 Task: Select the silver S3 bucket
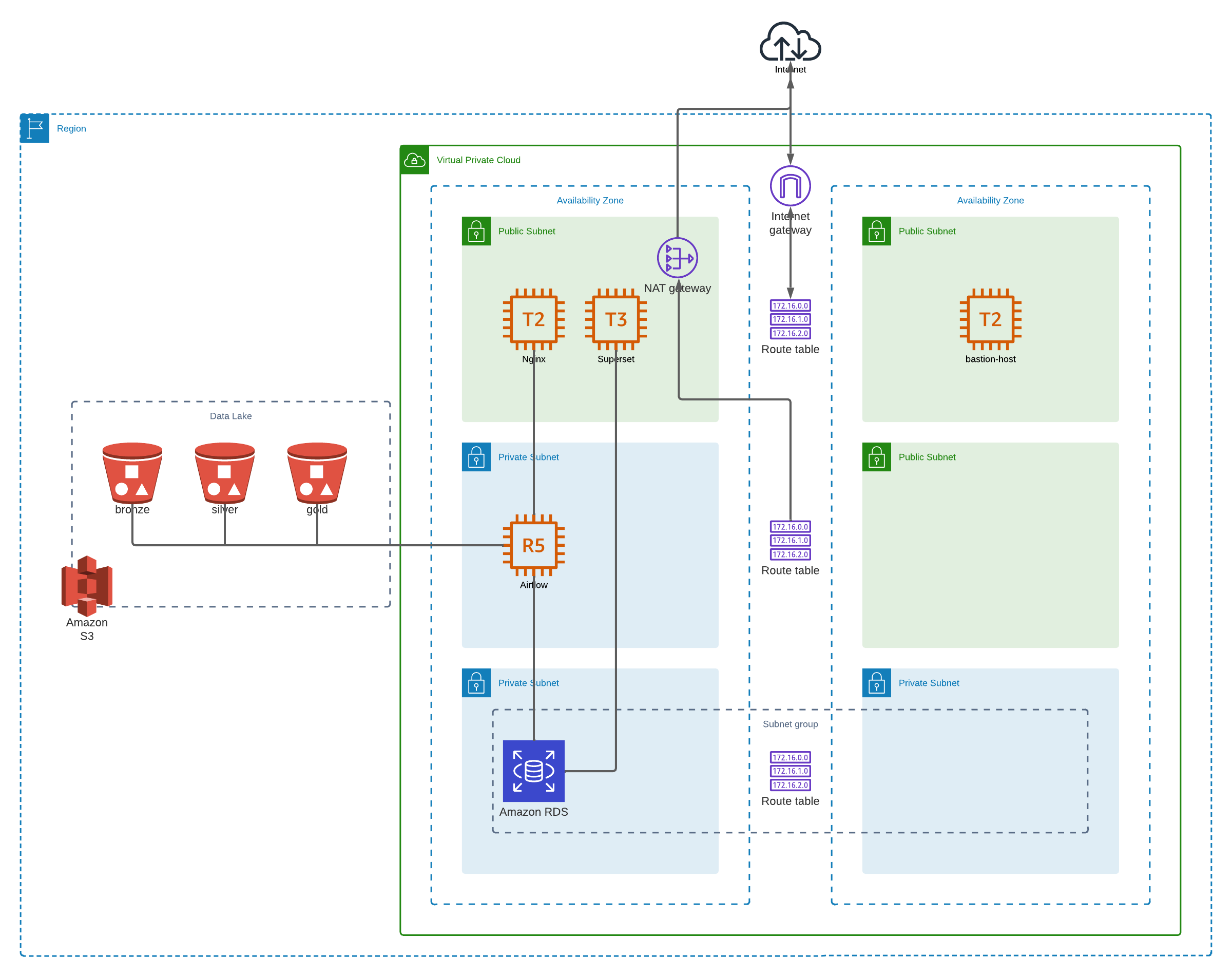[224, 472]
